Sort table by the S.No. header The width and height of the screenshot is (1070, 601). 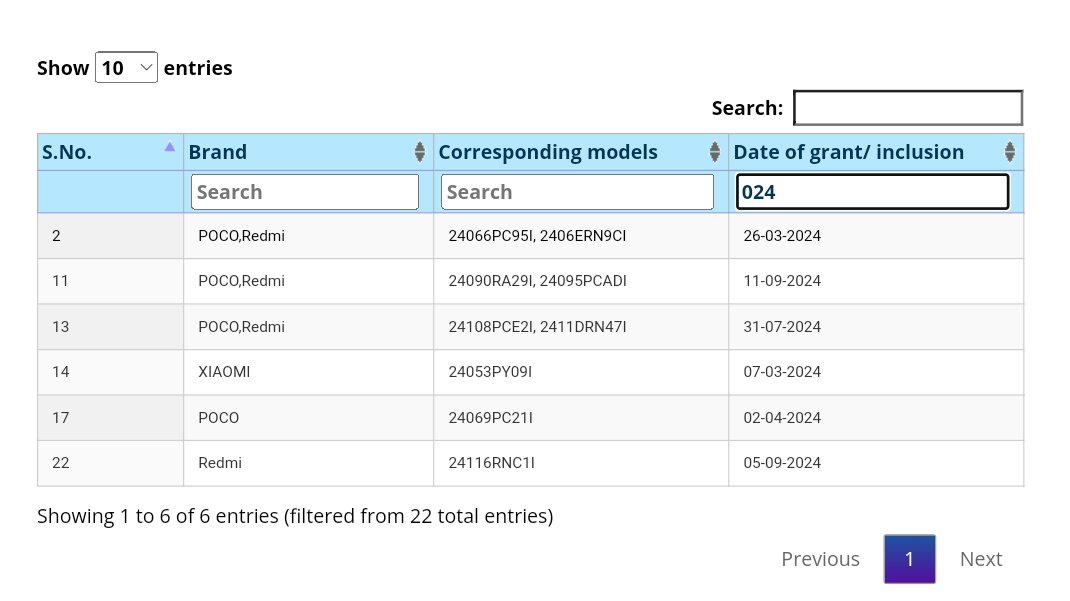(x=67, y=152)
